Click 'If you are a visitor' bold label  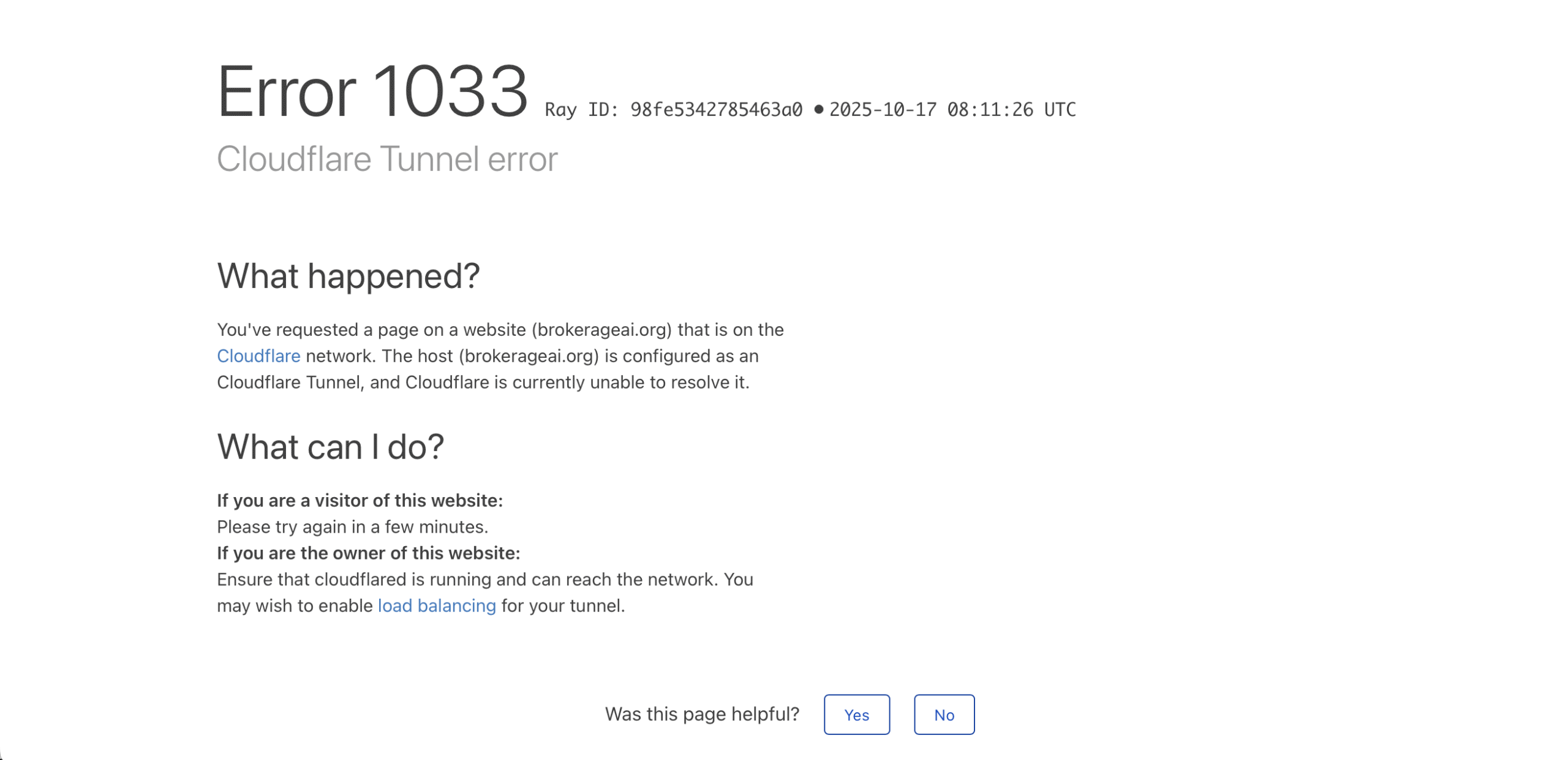click(360, 500)
